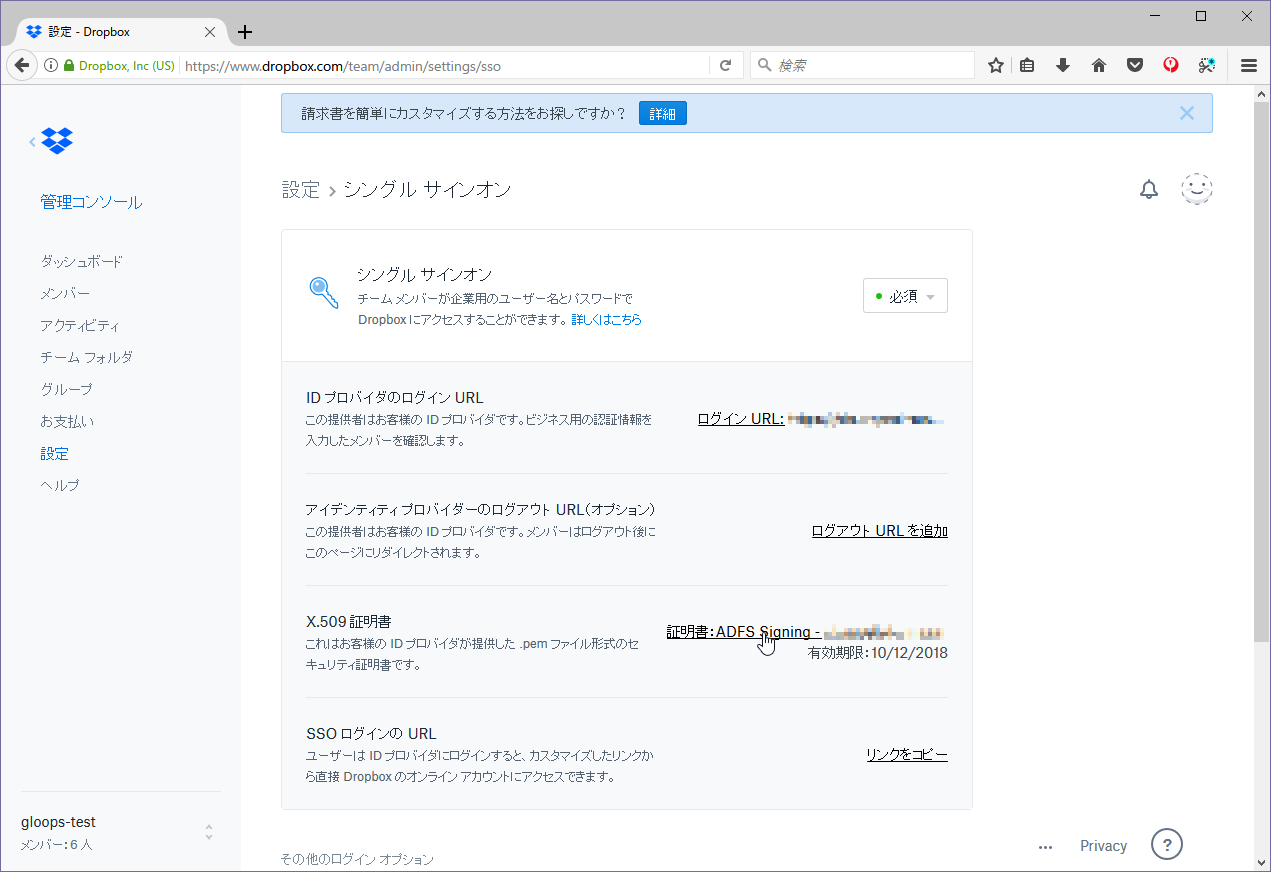Click the red extension icon in toolbar

[1171, 65]
